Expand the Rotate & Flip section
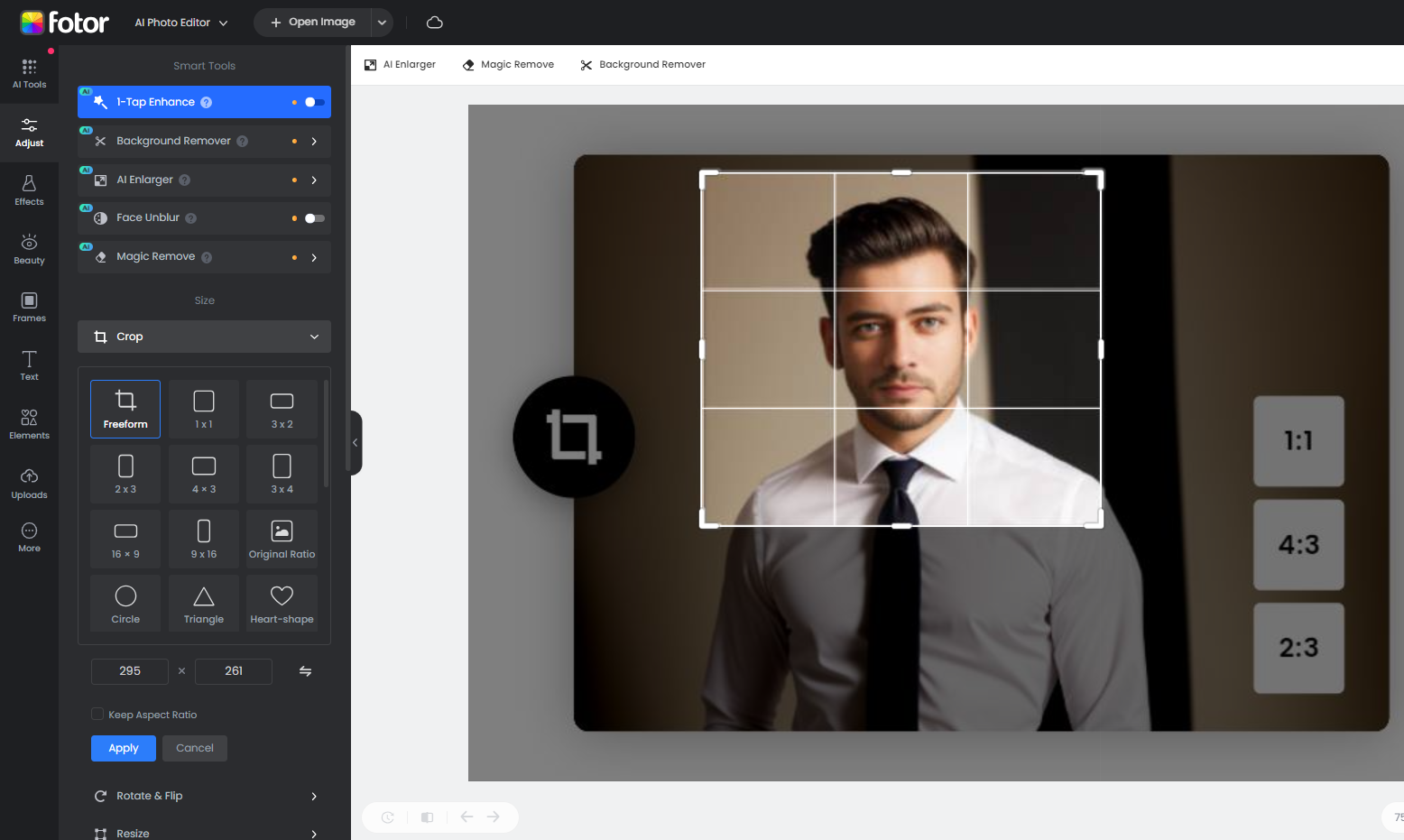Viewport: 1404px width, 840px height. click(x=204, y=796)
